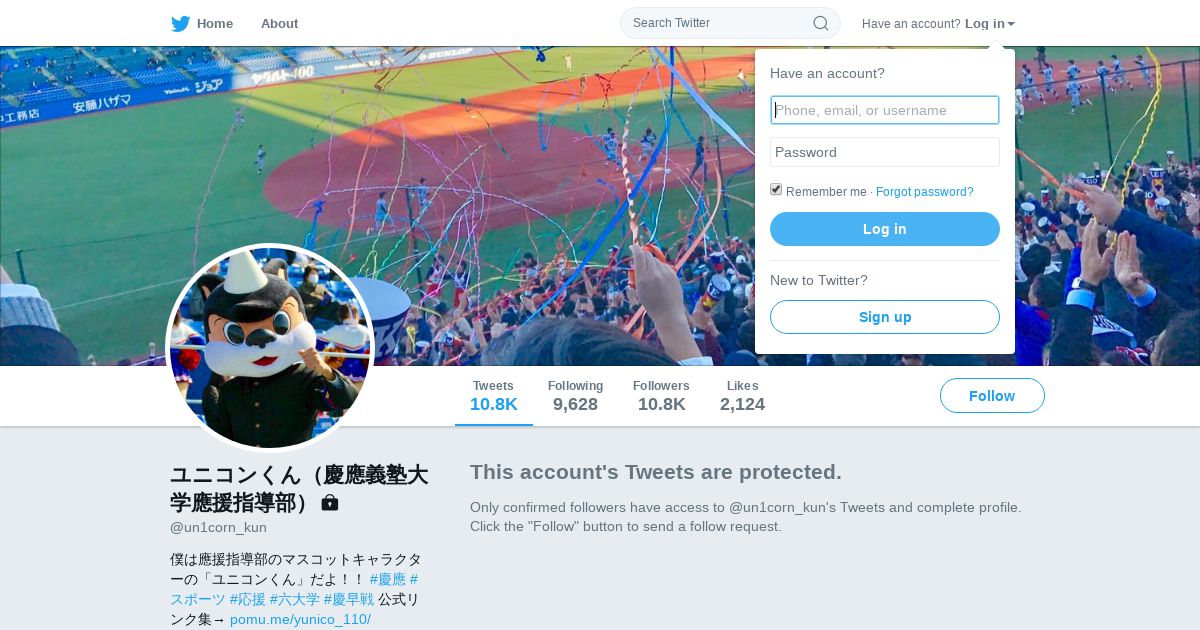
Task: View the Followers 10.8K tab
Action: tap(661, 396)
